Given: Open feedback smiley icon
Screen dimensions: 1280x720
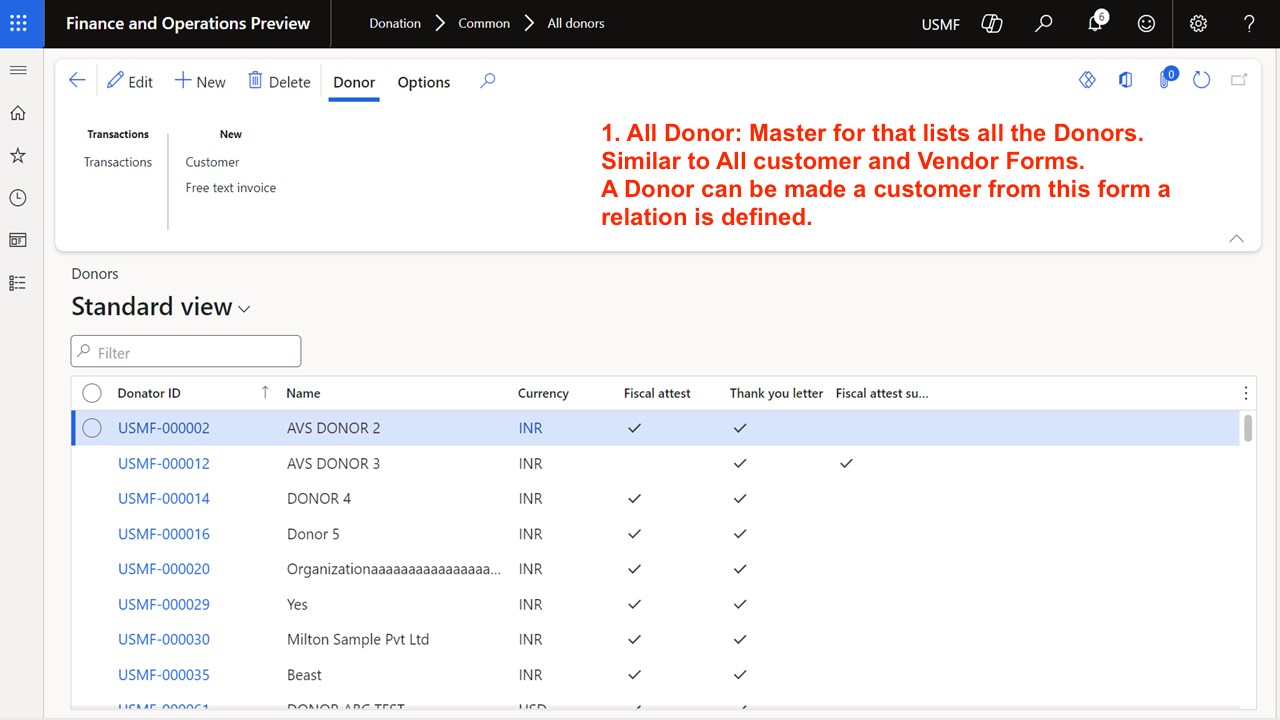Looking at the screenshot, I should click(1147, 23).
